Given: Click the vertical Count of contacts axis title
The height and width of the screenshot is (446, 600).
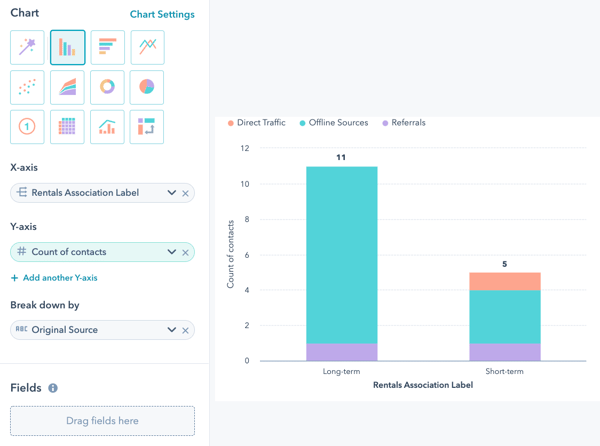Looking at the screenshot, I should pos(230,254).
